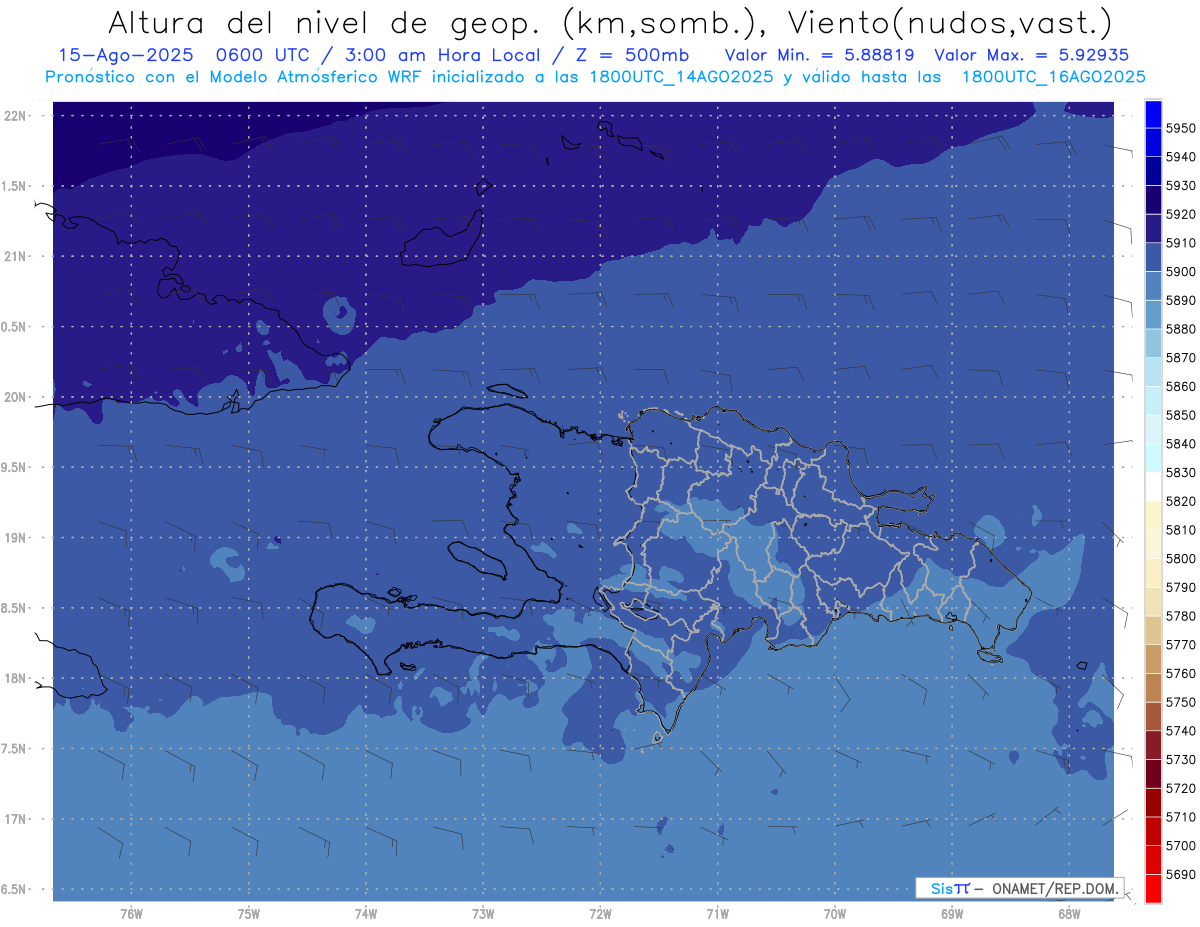Click the 68W longitude axis label
This screenshot has height=927, width=1200.
(x=1068, y=914)
